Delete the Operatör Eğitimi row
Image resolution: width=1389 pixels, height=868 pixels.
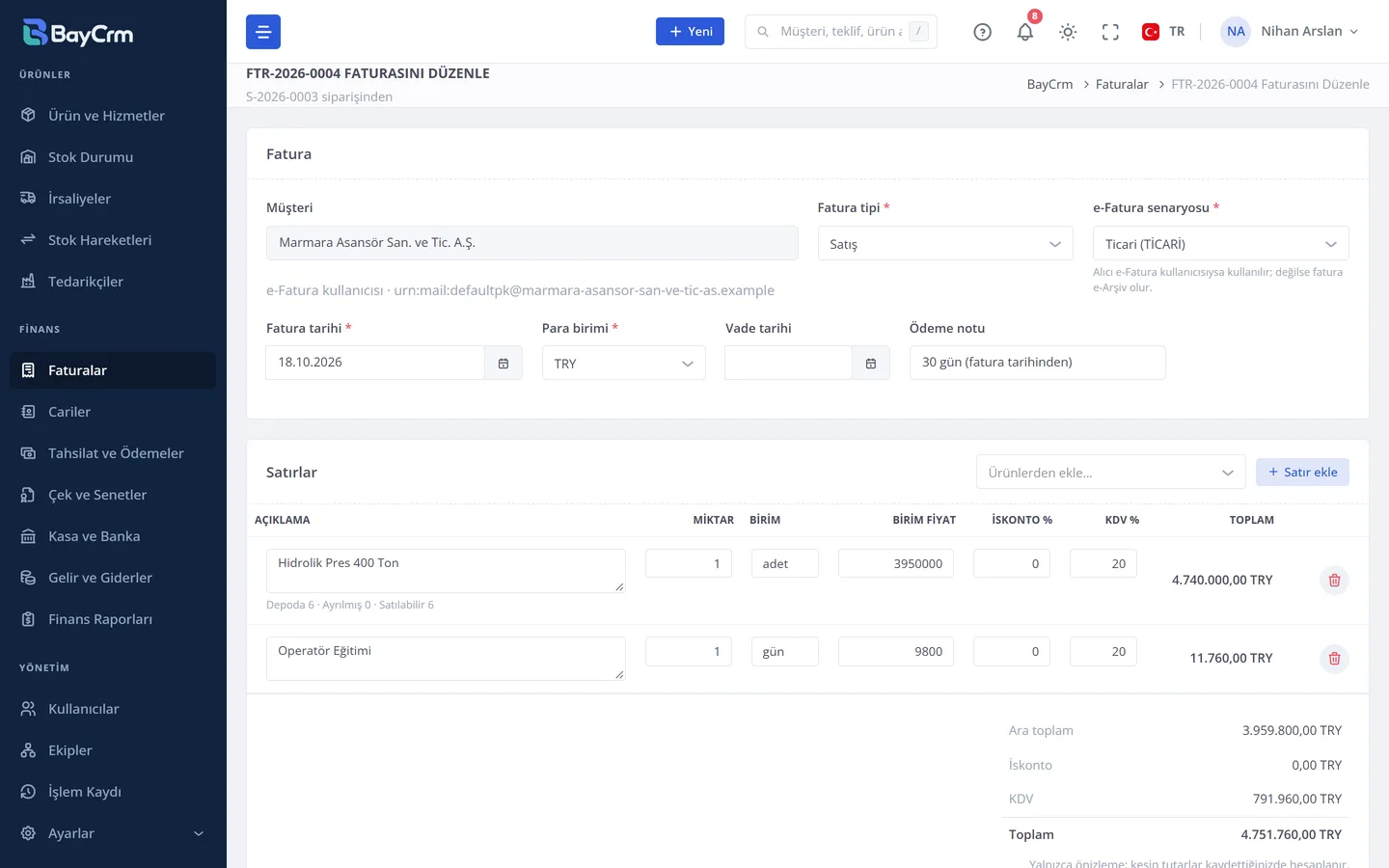click(1334, 659)
